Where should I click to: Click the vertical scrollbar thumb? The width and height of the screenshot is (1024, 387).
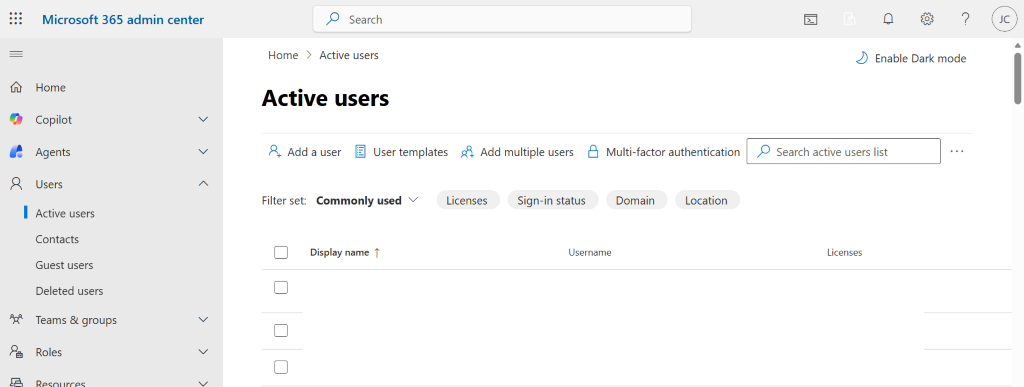pos(1017,77)
